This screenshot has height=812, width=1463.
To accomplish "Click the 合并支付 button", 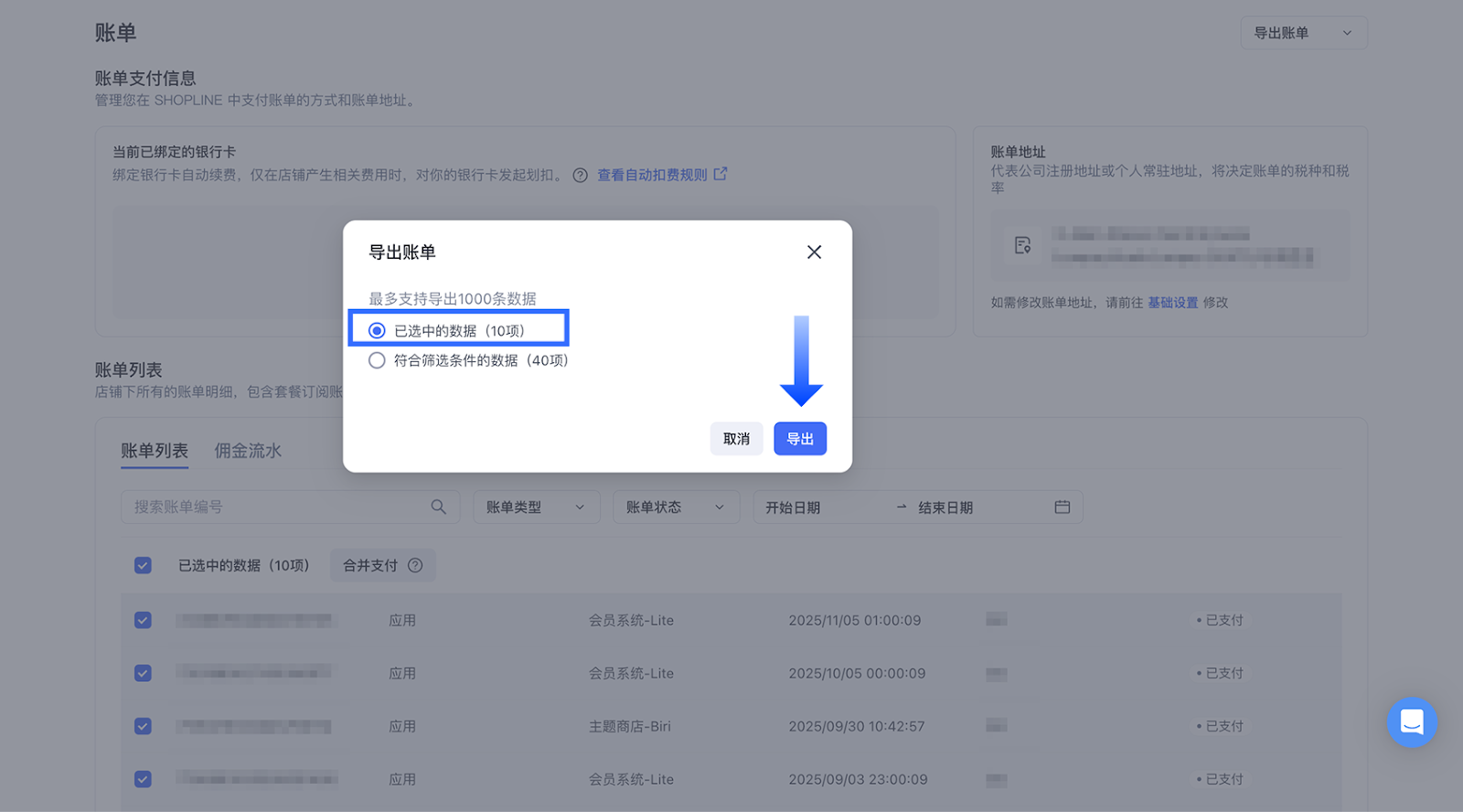I will tap(383, 565).
